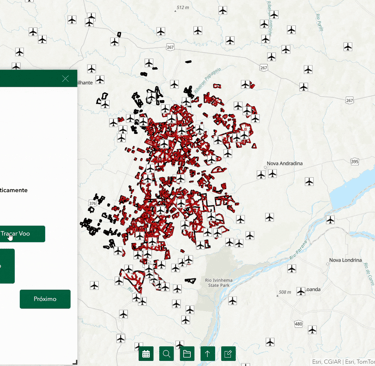Open the folder tool in bottom toolbar

tap(187, 354)
